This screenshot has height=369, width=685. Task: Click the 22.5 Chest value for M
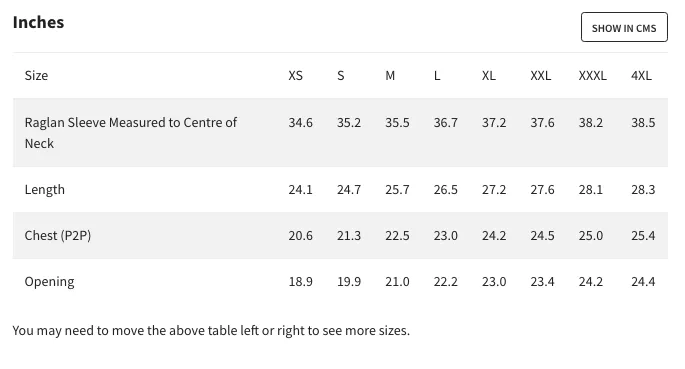click(397, 236)
